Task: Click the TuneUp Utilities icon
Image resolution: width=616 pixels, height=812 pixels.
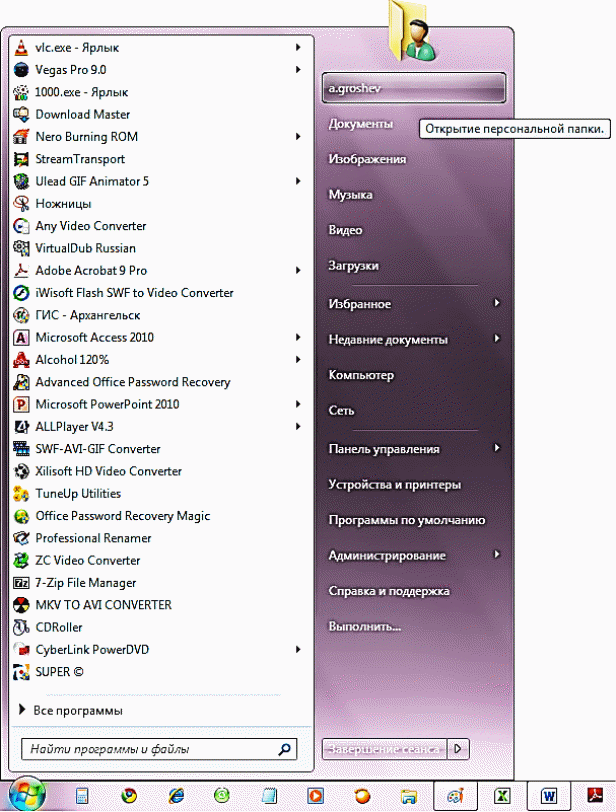Action: [x=21, y=494]
